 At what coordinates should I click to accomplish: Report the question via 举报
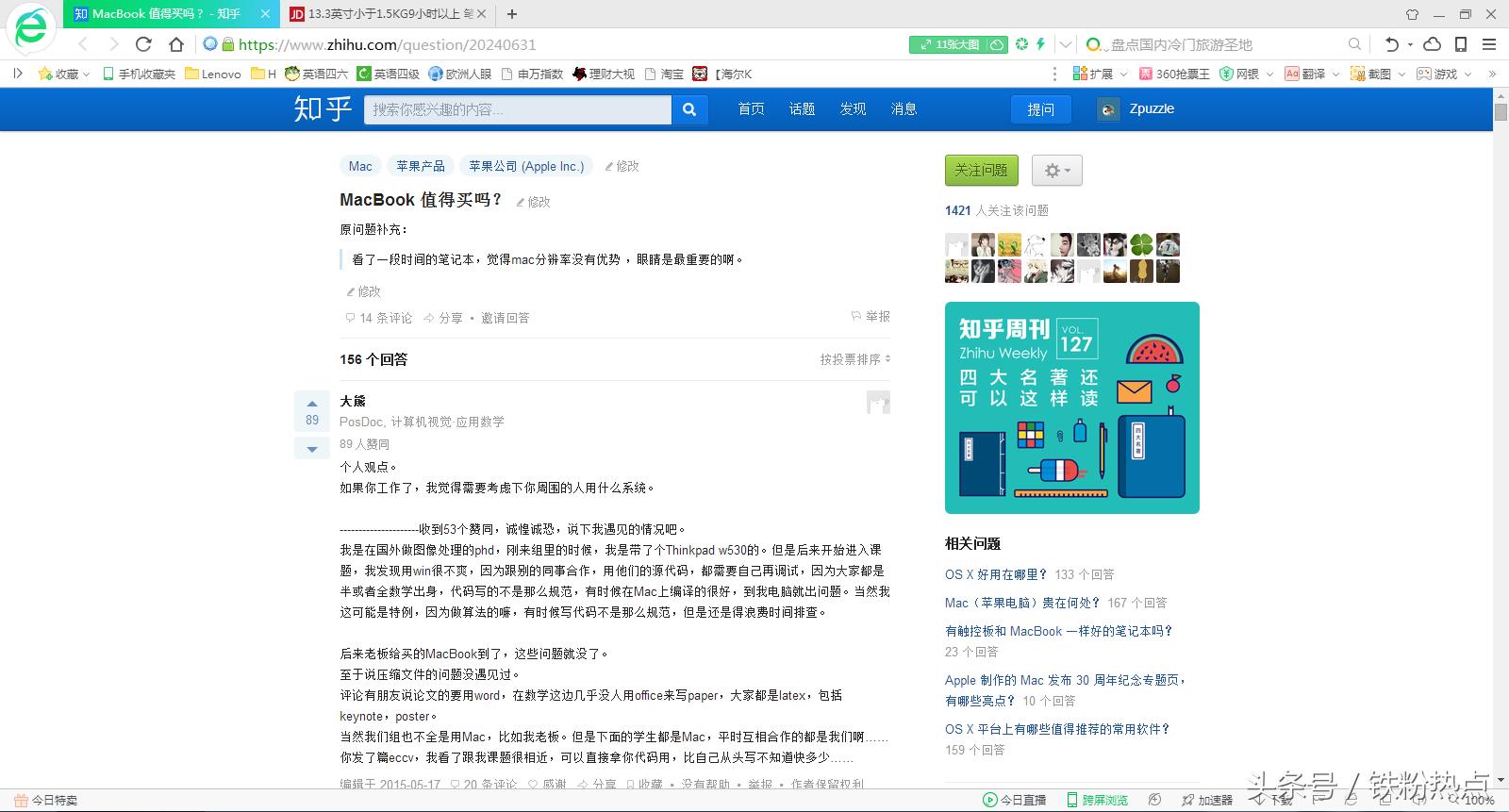pyautogui.click(x=871, y=316)
